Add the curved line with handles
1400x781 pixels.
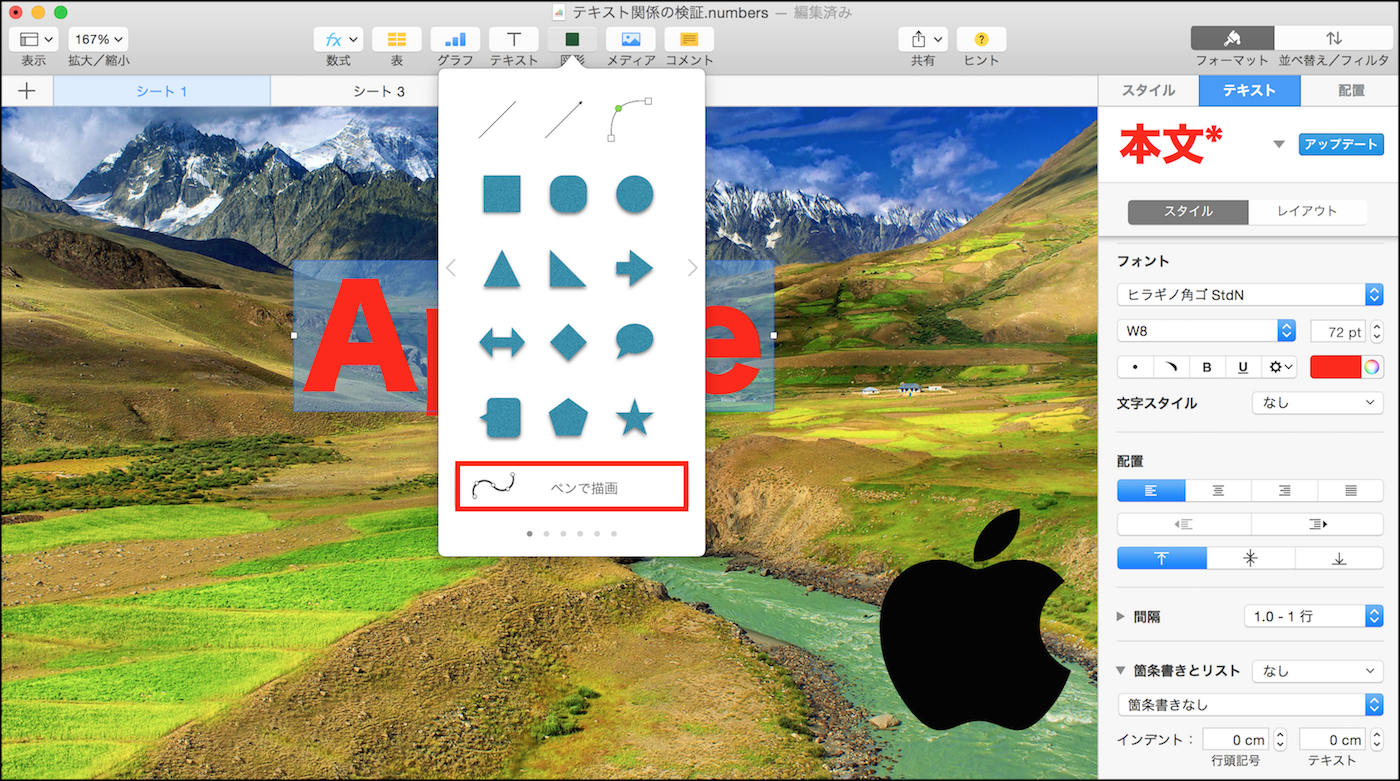click(630, 120)
